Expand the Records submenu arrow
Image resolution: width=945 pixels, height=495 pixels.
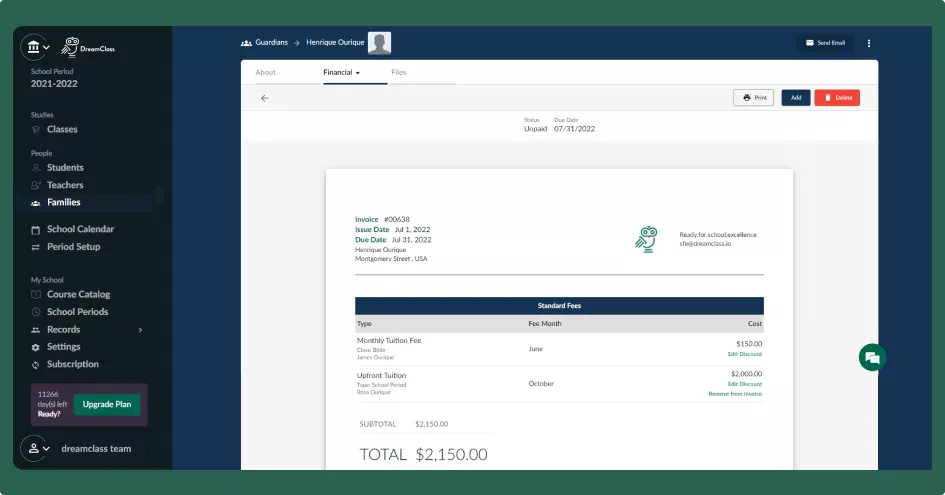(140, 330)
